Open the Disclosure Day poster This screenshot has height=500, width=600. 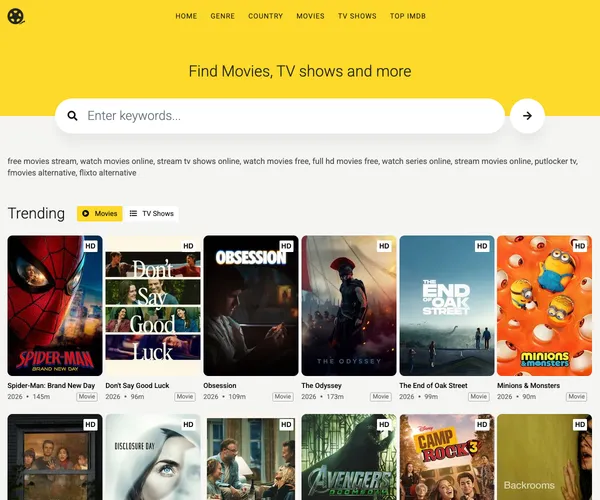tap(153, 457)
